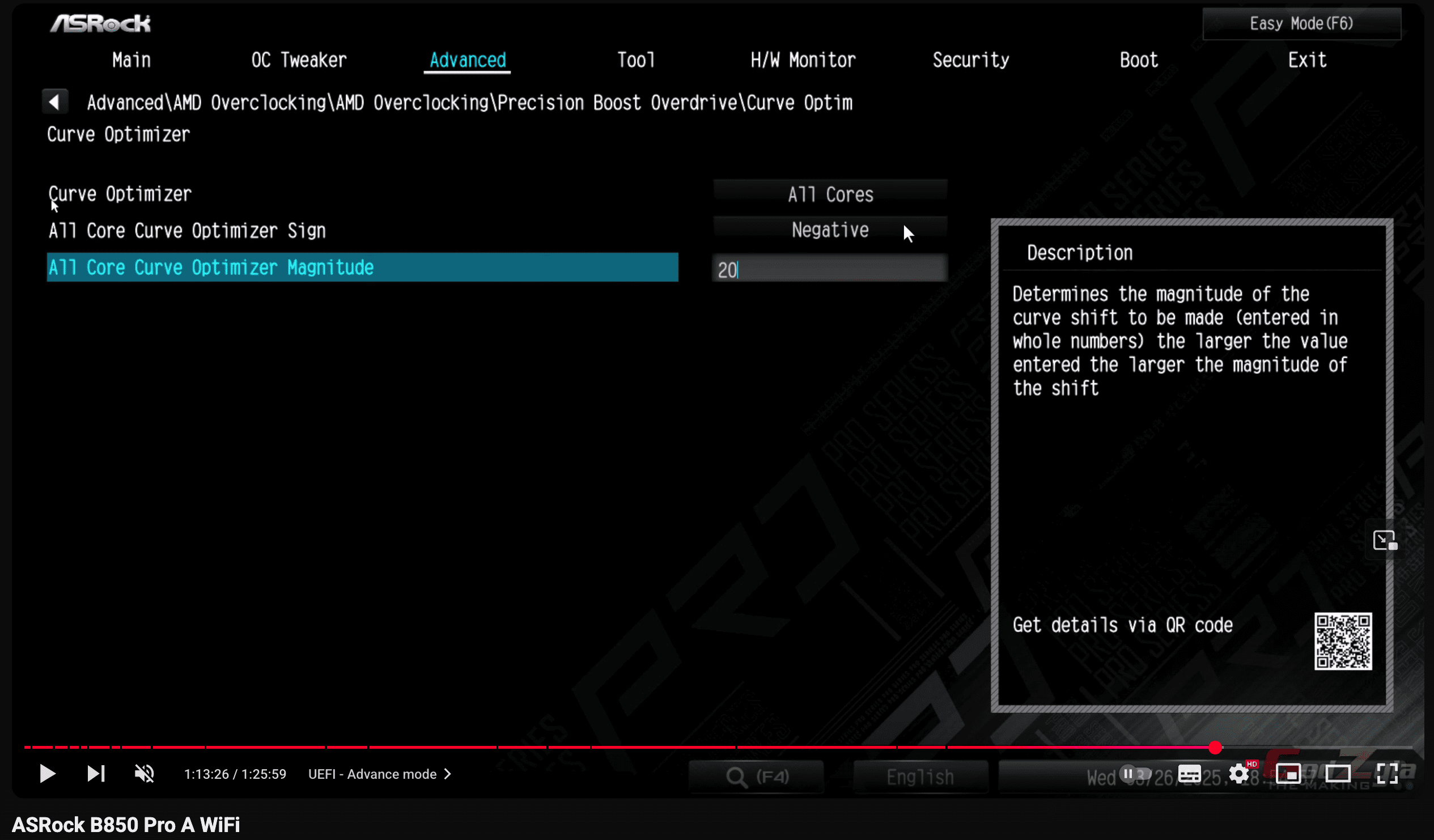This screenshot has height=840, width=1434.
Task: Open video quality settings gear
Action: [x=1239, y=774]
